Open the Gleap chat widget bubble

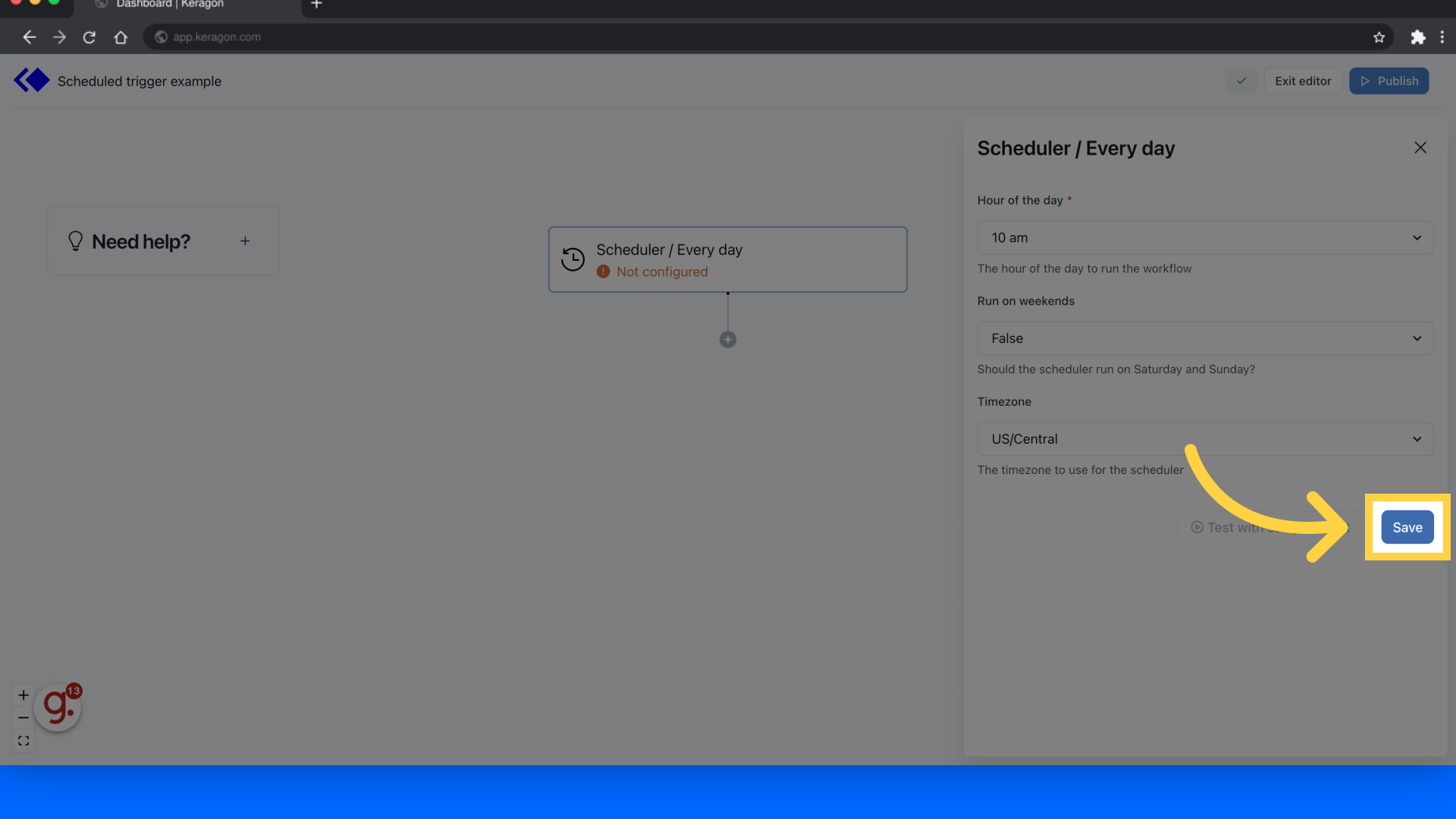coord(56,706)
